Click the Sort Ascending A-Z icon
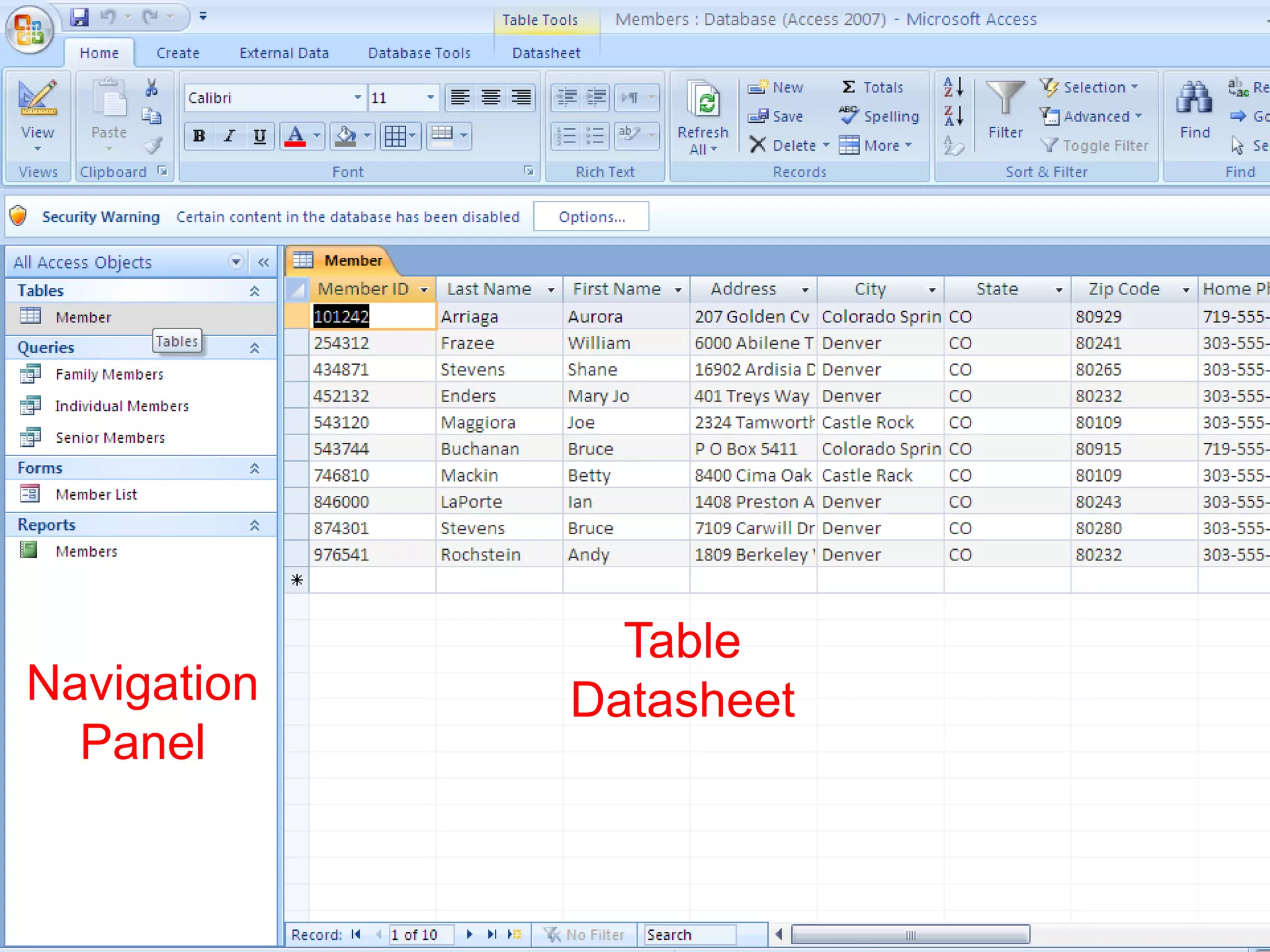Image resolution: width=1270 pixels, height=952 pixels. tap(953, 87)
